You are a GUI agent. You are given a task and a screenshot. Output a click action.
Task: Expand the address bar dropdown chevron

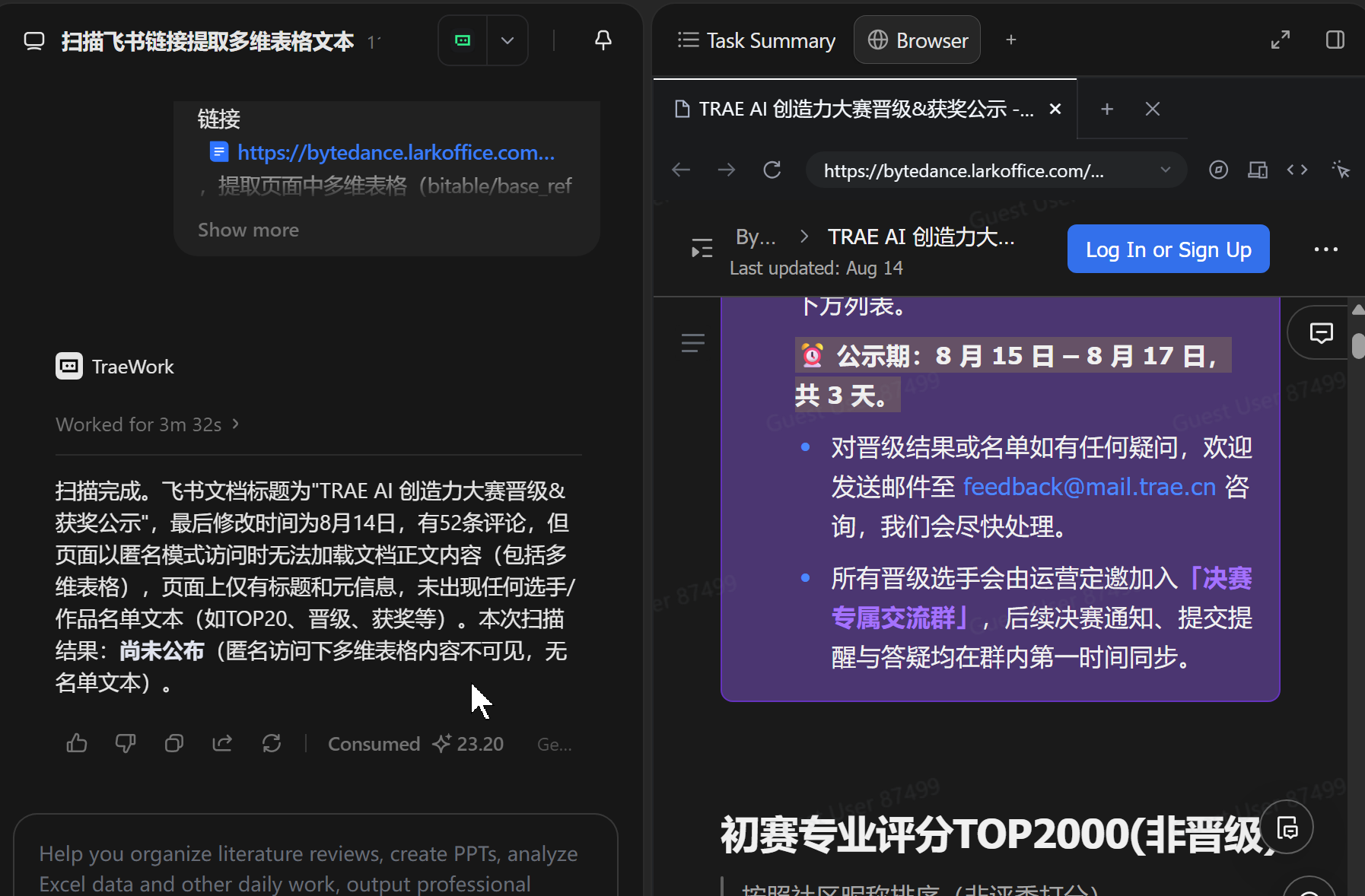1165,170
